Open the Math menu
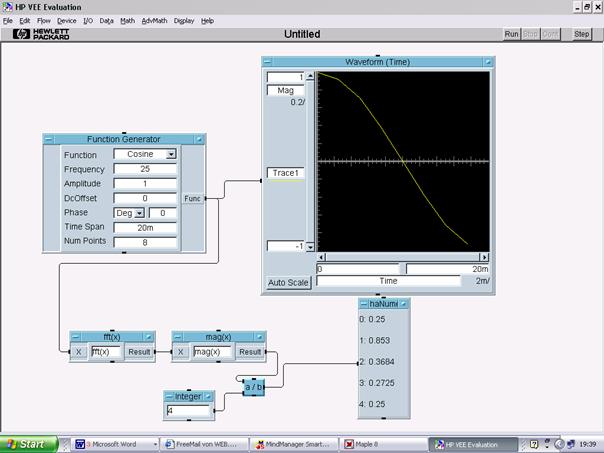 (x=128, y=21)
